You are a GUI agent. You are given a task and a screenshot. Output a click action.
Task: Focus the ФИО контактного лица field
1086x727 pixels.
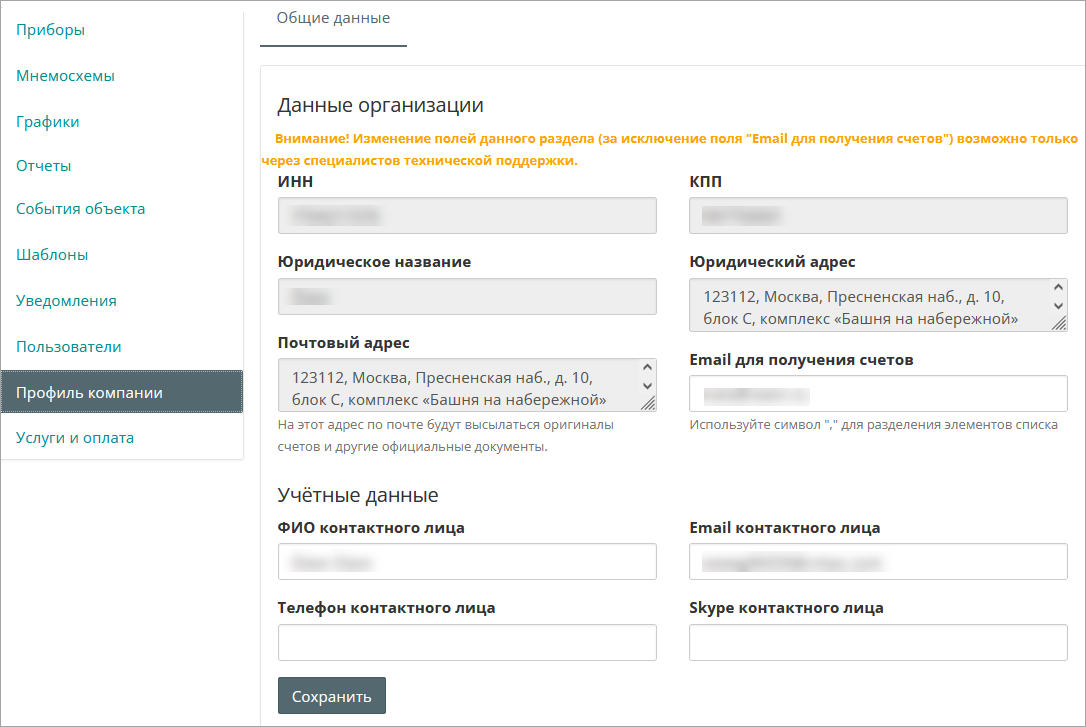pyautogui.click(x=467, y=562)
